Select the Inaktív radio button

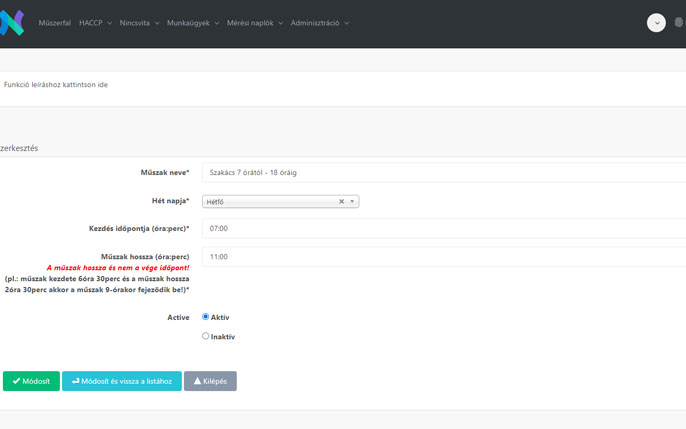(x=206, y=336)
